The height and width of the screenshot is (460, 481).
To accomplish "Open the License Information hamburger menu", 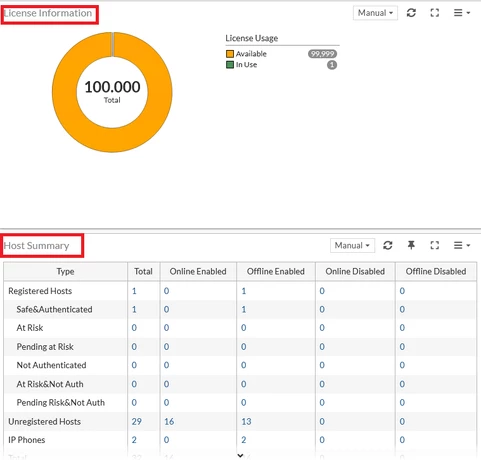I will (x=462, y=13).
